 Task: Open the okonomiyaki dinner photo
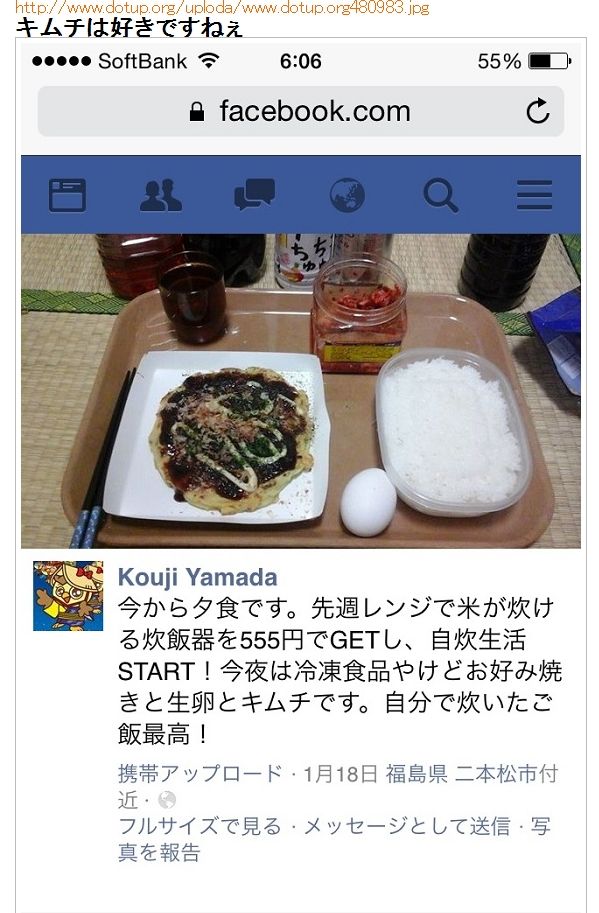pyautogui.click(x=301, y=391)
